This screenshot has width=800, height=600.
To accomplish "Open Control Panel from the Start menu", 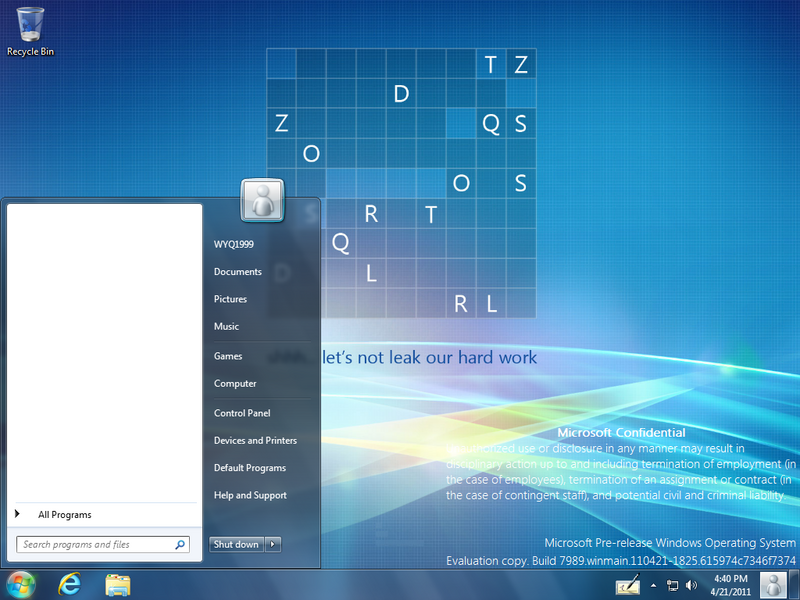I will 242,413.
